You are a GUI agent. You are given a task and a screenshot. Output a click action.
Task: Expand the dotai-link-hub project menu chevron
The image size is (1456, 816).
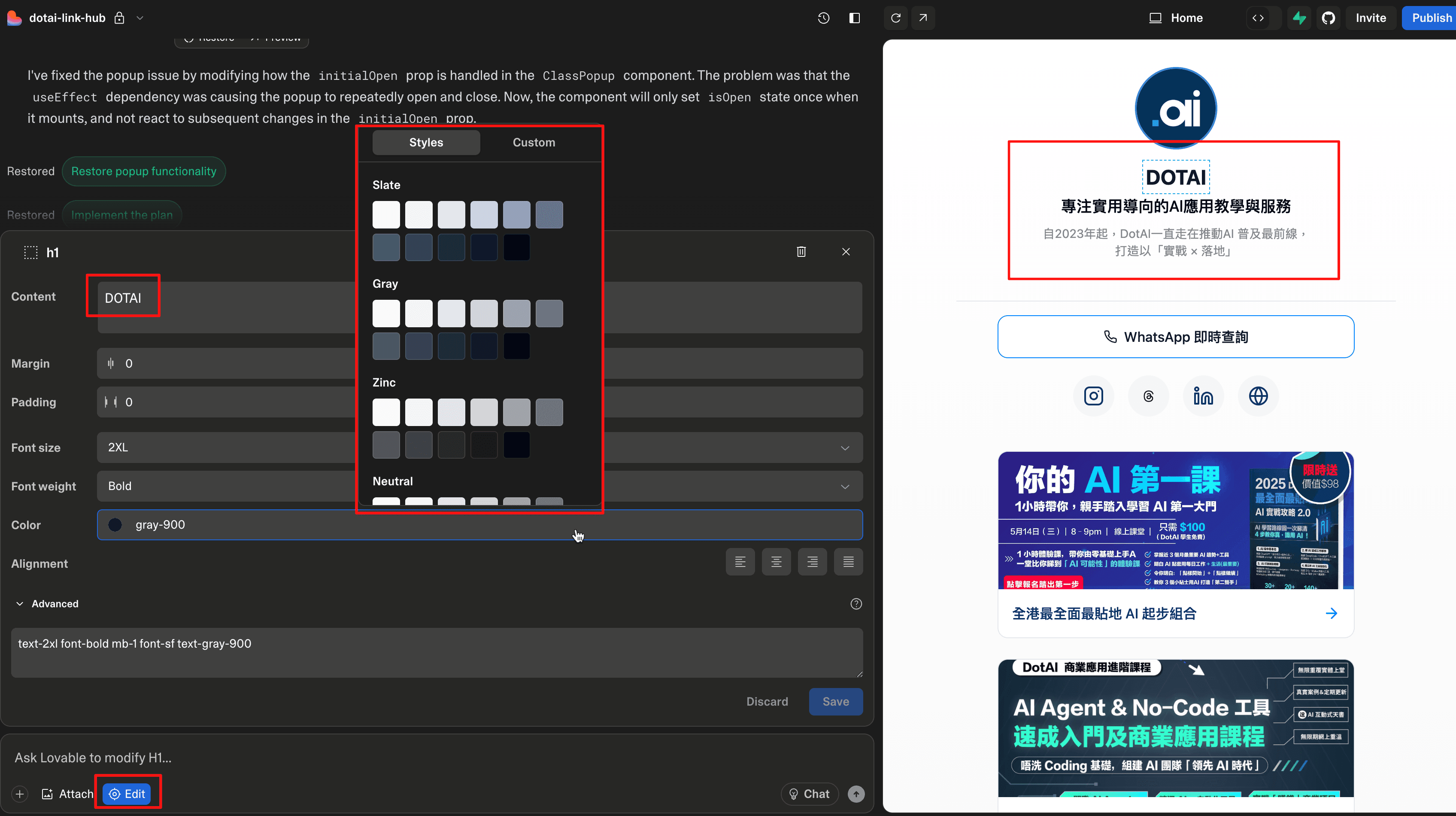[x=140, y=18]
